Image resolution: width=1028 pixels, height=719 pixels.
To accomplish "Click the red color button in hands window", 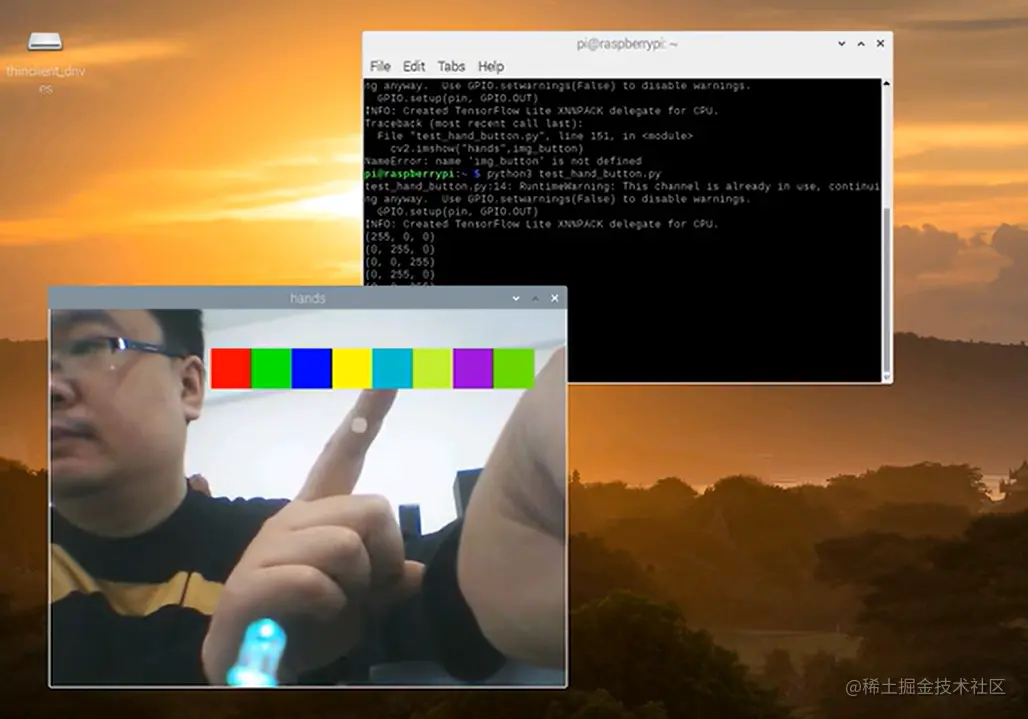I will pos(231,368).
